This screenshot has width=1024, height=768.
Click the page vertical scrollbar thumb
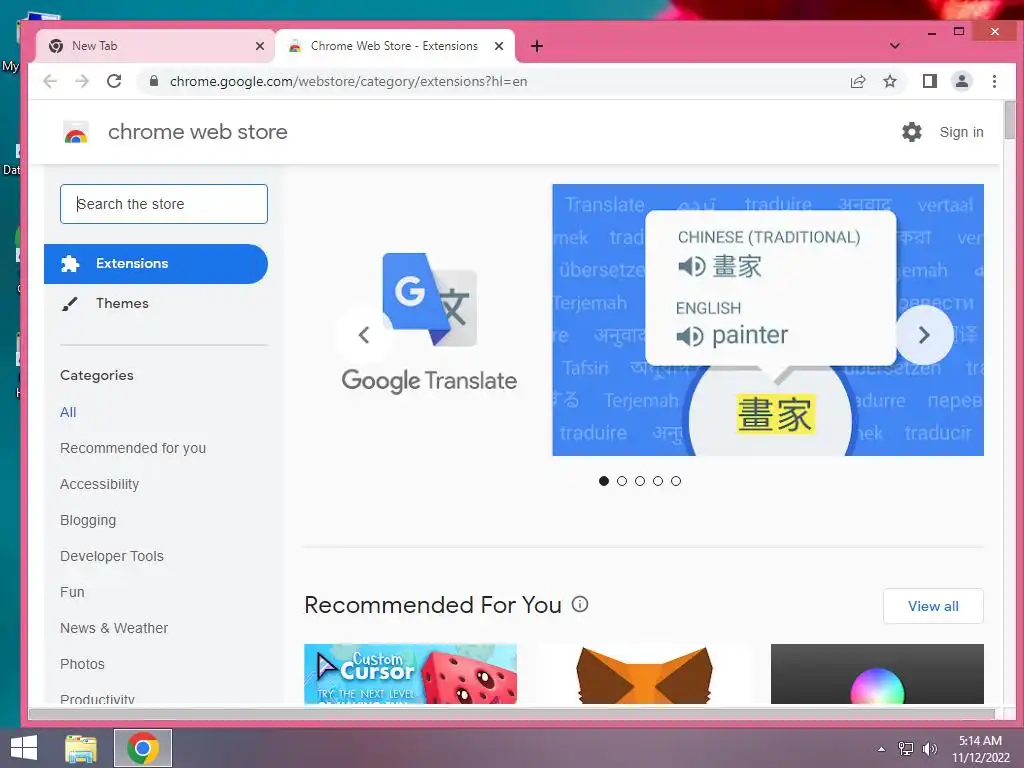coord(1010,120)
